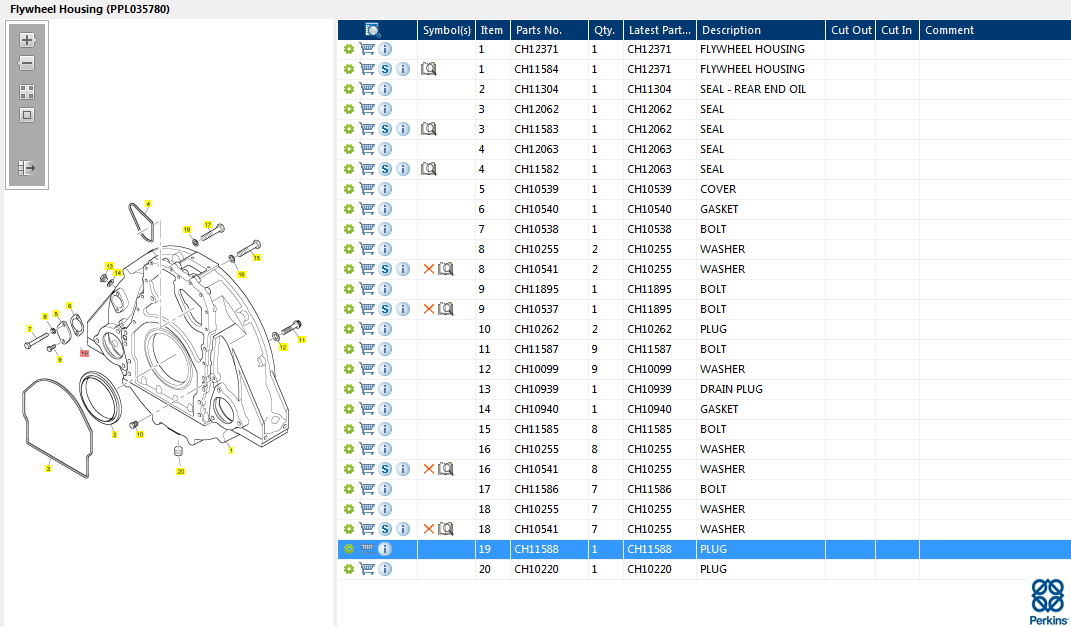The width and height of the screenshot is (1071, 627).
Task: Click the single-square fit view icon
Action: [x=27, y=114]
